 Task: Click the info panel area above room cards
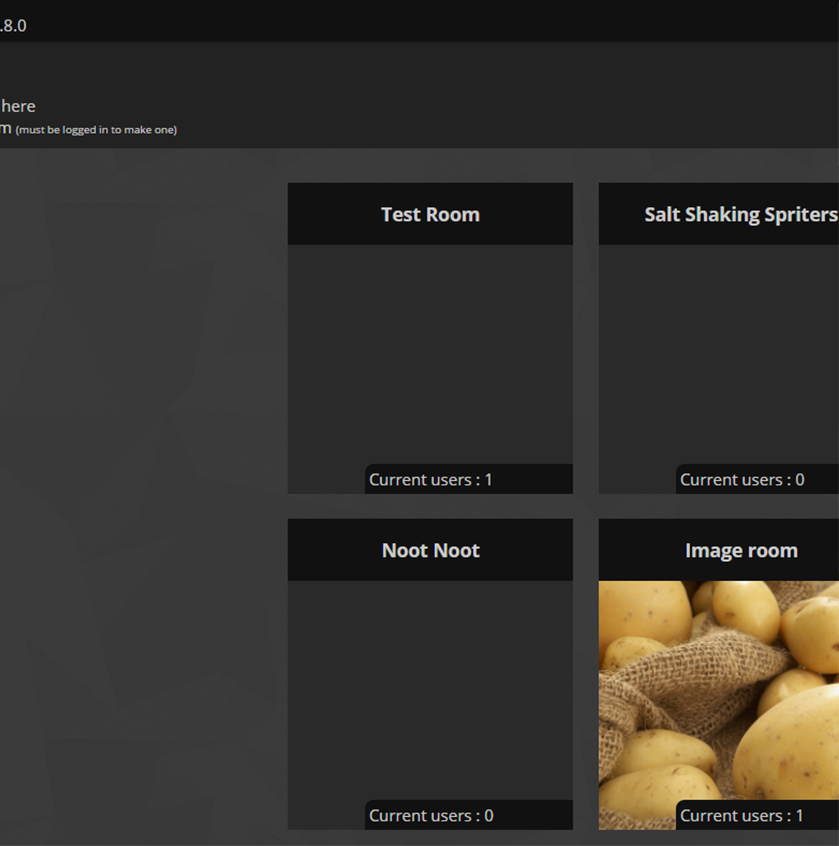pyautogui.click(x=500, y=95)
